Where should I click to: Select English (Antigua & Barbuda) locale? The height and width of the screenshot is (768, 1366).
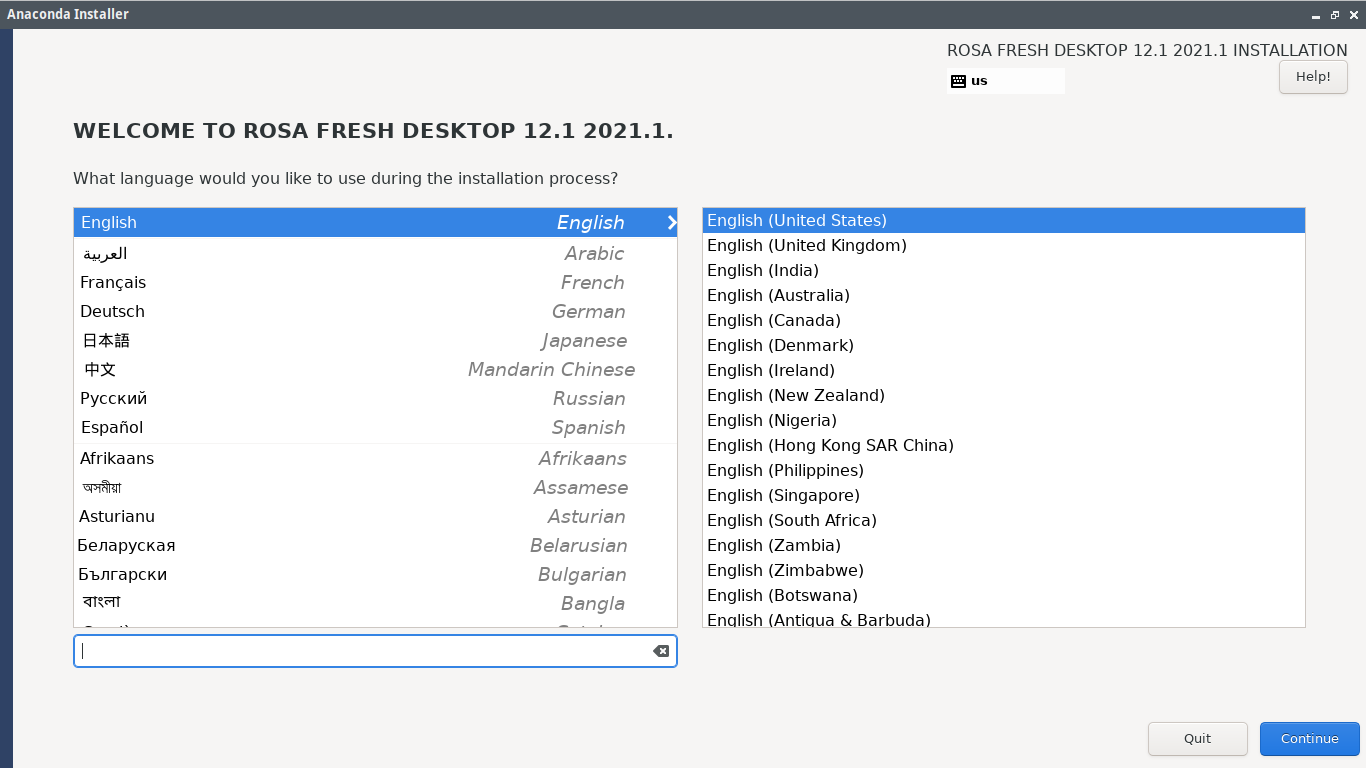(1004, 618)
